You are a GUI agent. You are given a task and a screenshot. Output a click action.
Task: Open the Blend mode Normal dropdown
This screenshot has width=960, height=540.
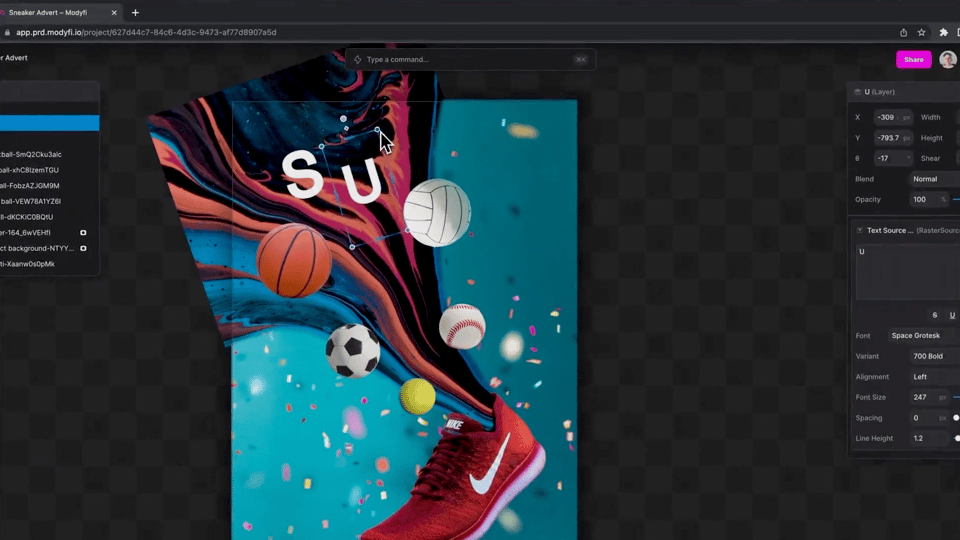[934, 179]
